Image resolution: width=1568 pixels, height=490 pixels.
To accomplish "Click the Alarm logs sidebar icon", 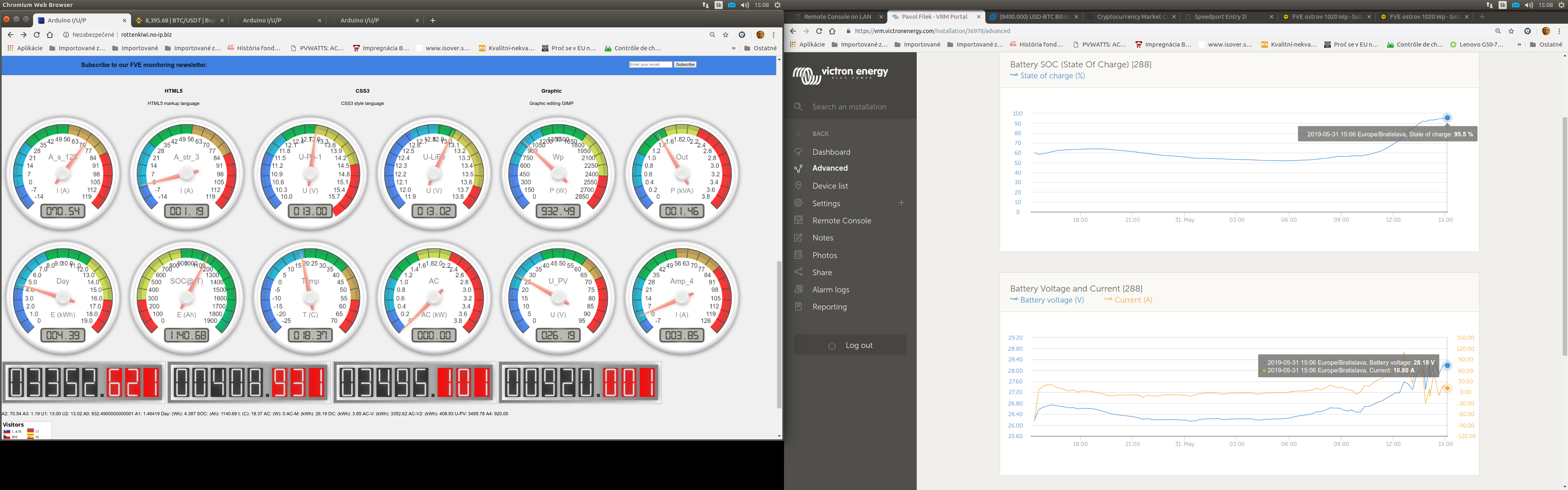I will point(798,290).
